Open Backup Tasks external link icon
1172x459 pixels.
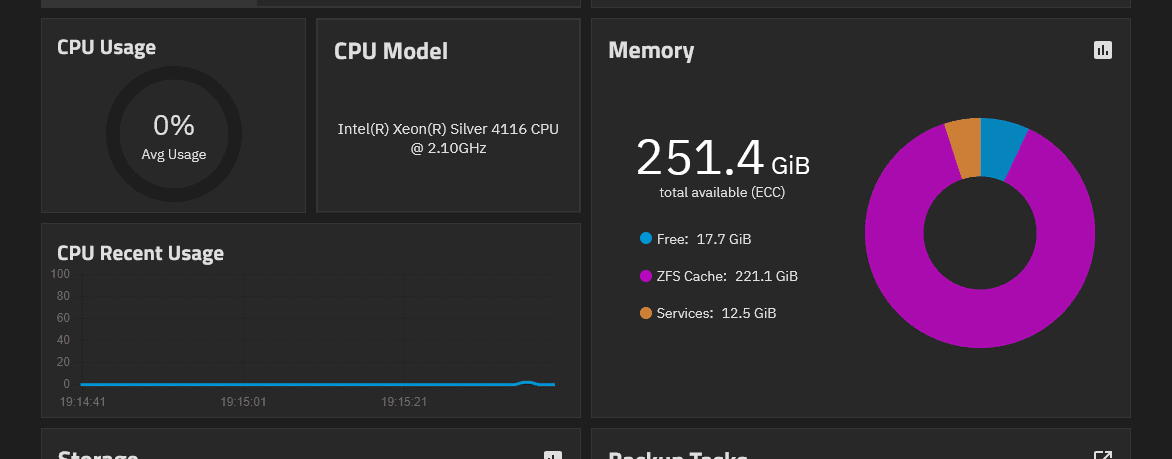[1103, 455]
